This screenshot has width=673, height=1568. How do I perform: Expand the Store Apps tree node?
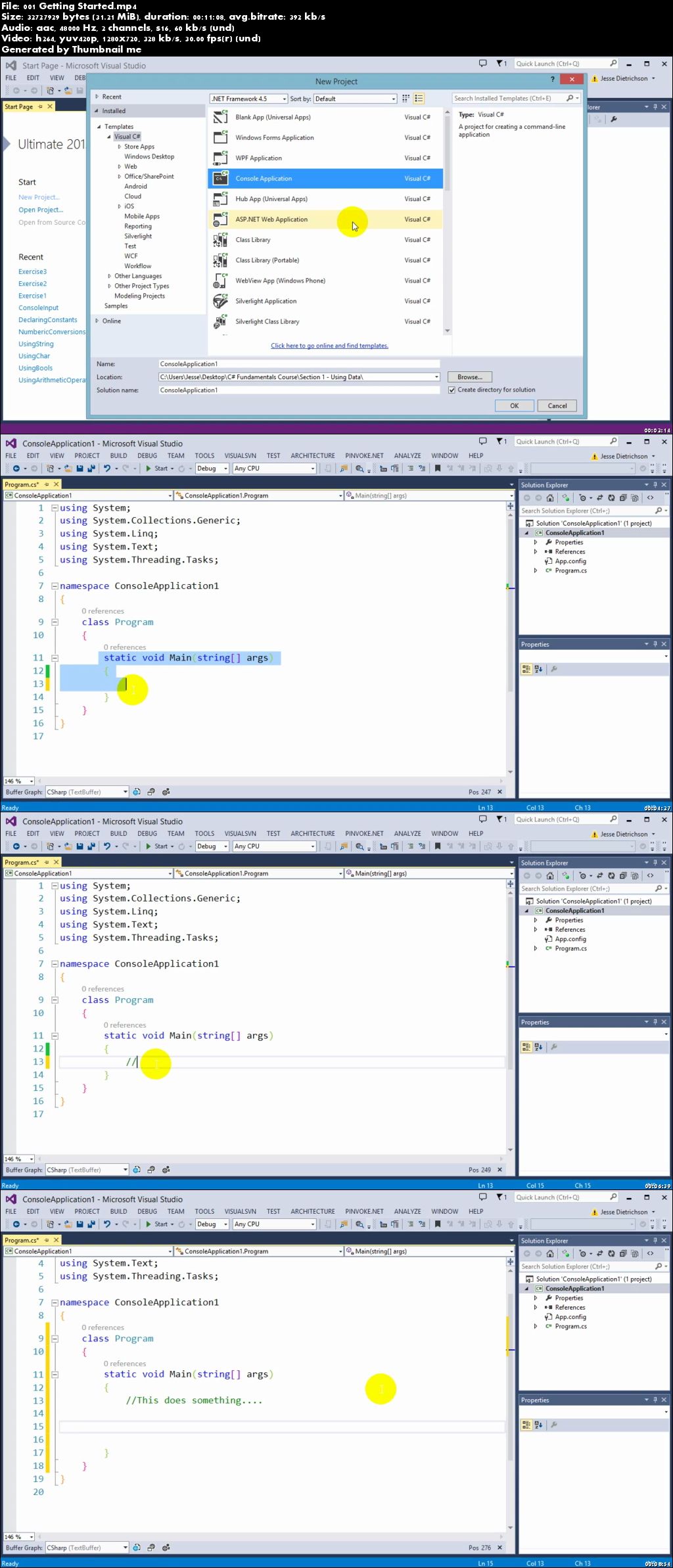point(119,147)
